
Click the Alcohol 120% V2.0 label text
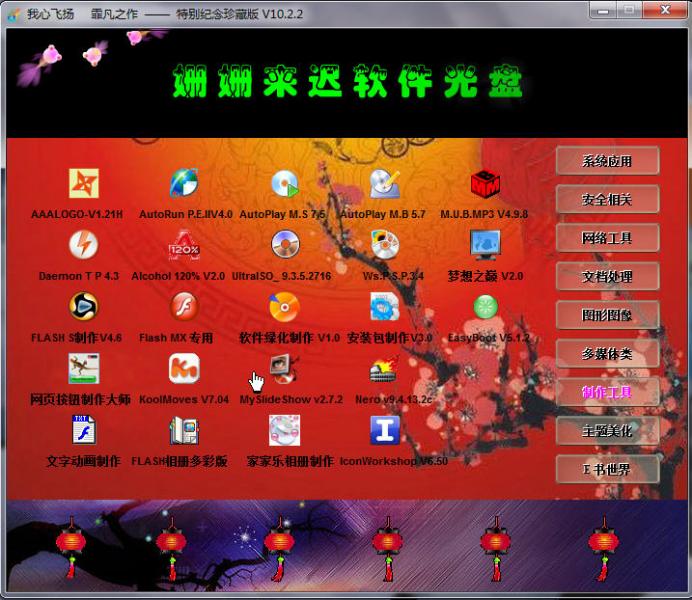tap(178, 276)
